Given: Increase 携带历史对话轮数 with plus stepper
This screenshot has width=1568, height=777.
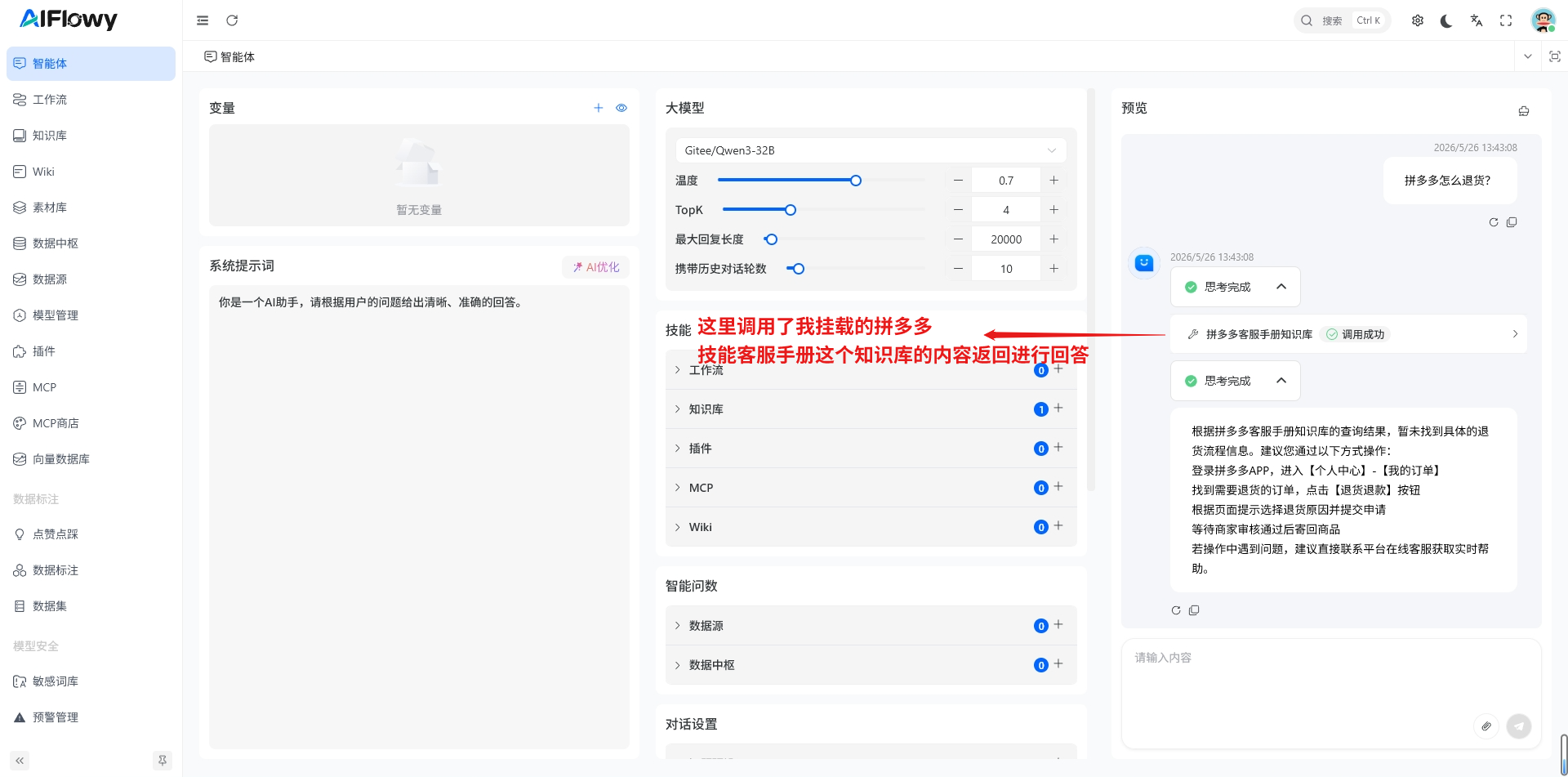Looking at the screenshot, I should click(1053, 269).
